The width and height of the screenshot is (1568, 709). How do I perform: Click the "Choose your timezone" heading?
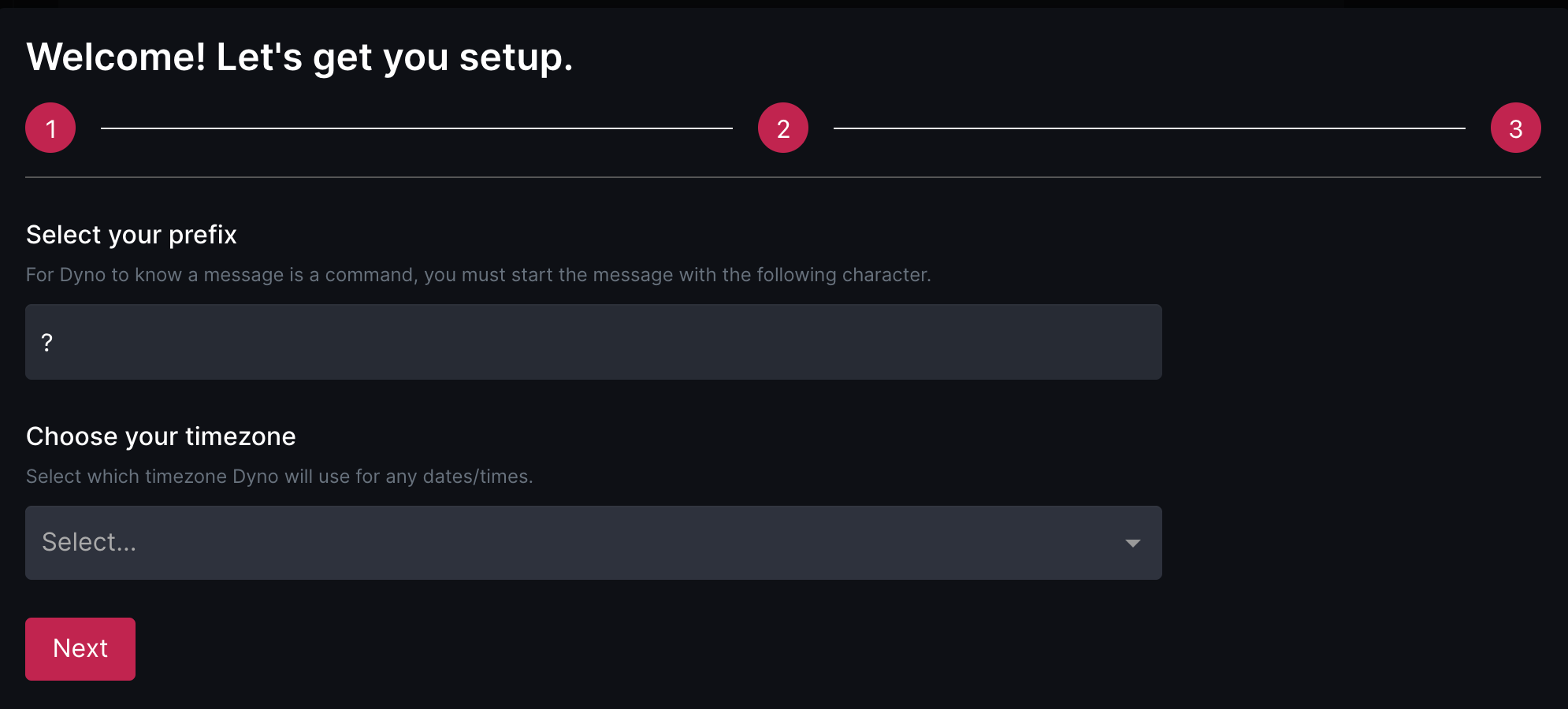[161, 436]
